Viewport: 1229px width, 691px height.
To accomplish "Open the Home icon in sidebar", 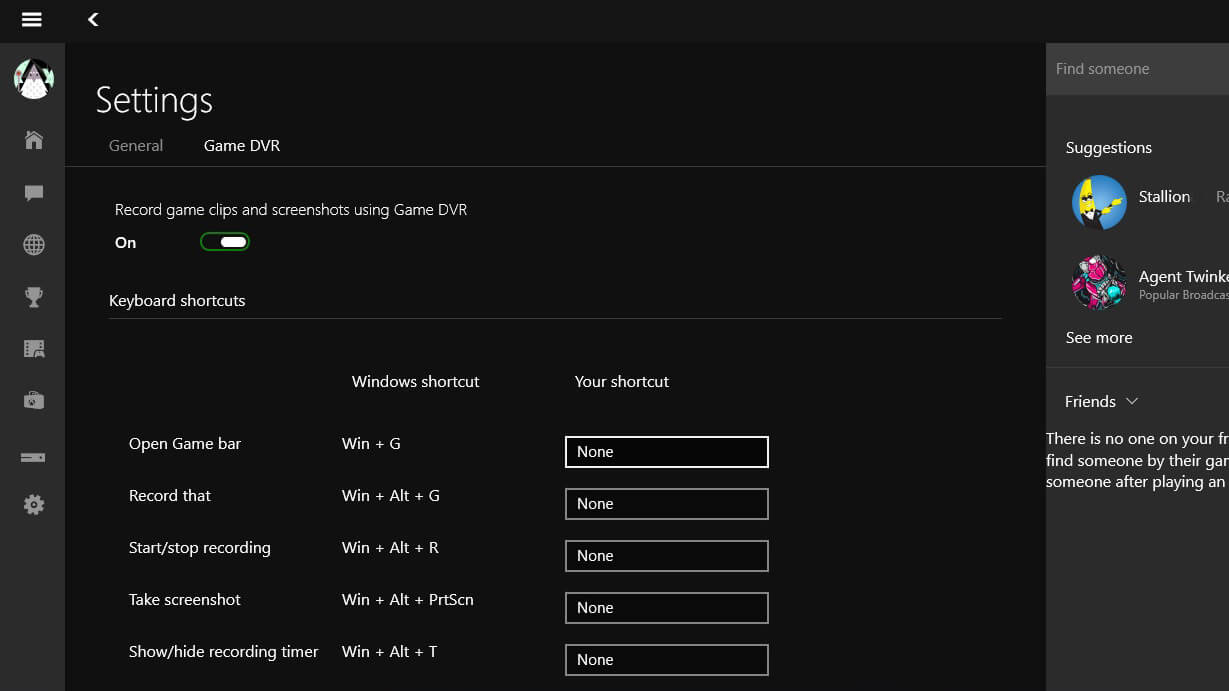I will (33, 139).
